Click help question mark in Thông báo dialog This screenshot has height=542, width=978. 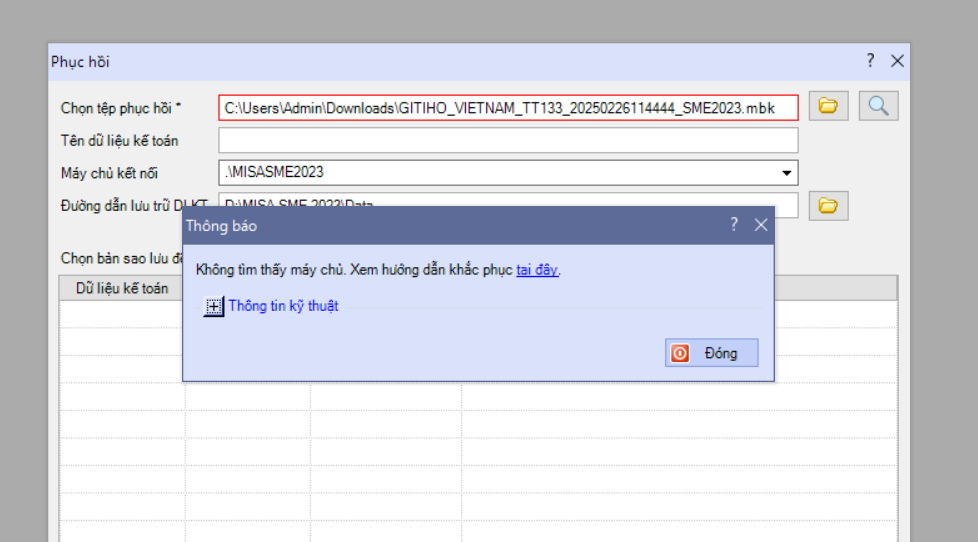pyautogui.click(x=734, y=225)
